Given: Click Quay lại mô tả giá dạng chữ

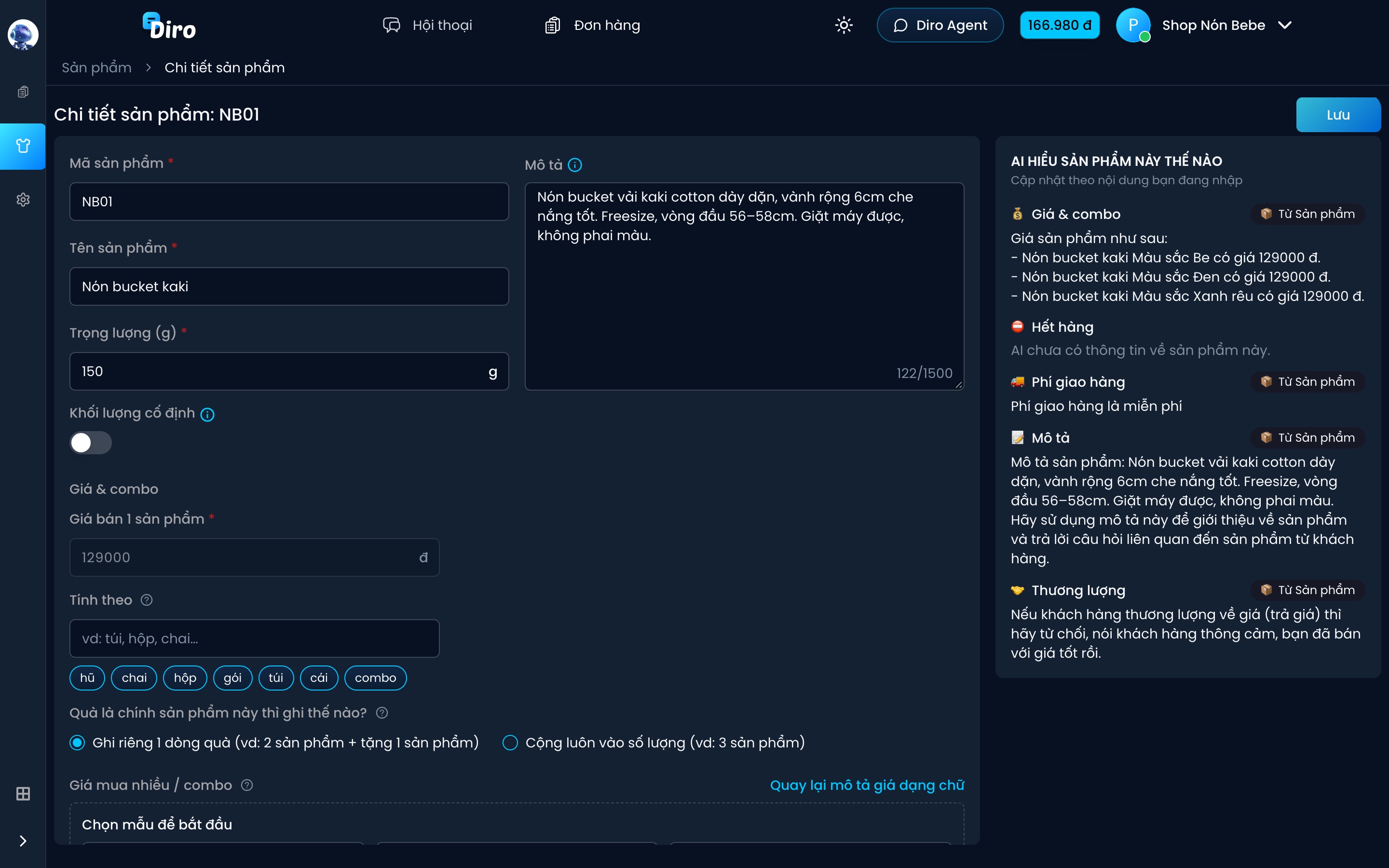Looking at the screenshot, I should coord(867,786).
